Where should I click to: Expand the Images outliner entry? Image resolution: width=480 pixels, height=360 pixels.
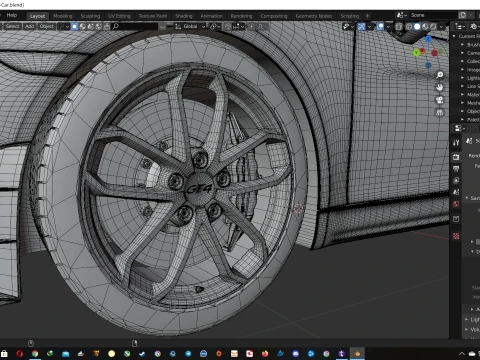coord(462,69)
